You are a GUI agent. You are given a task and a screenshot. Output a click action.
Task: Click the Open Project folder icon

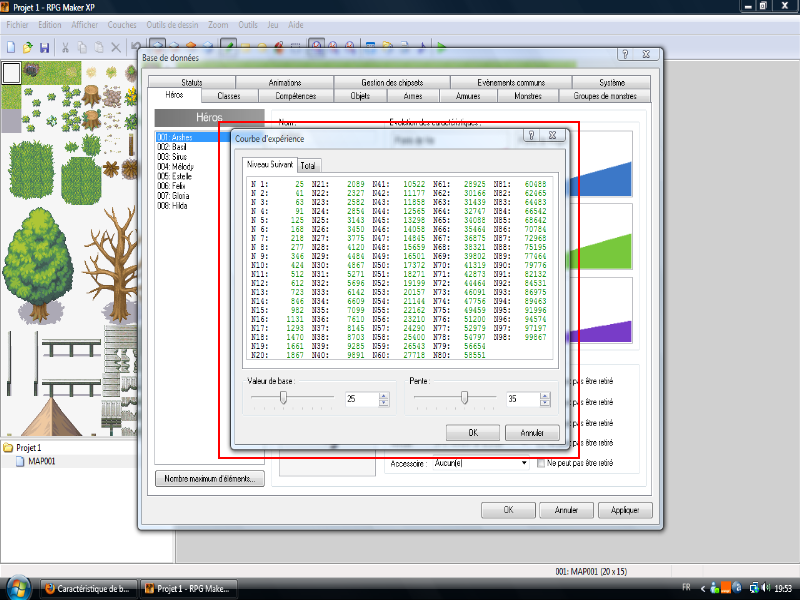(28, 46)
